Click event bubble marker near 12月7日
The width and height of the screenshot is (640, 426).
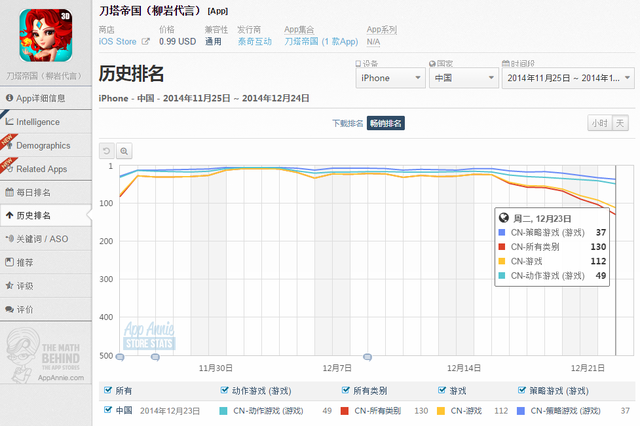click(367, 357)
